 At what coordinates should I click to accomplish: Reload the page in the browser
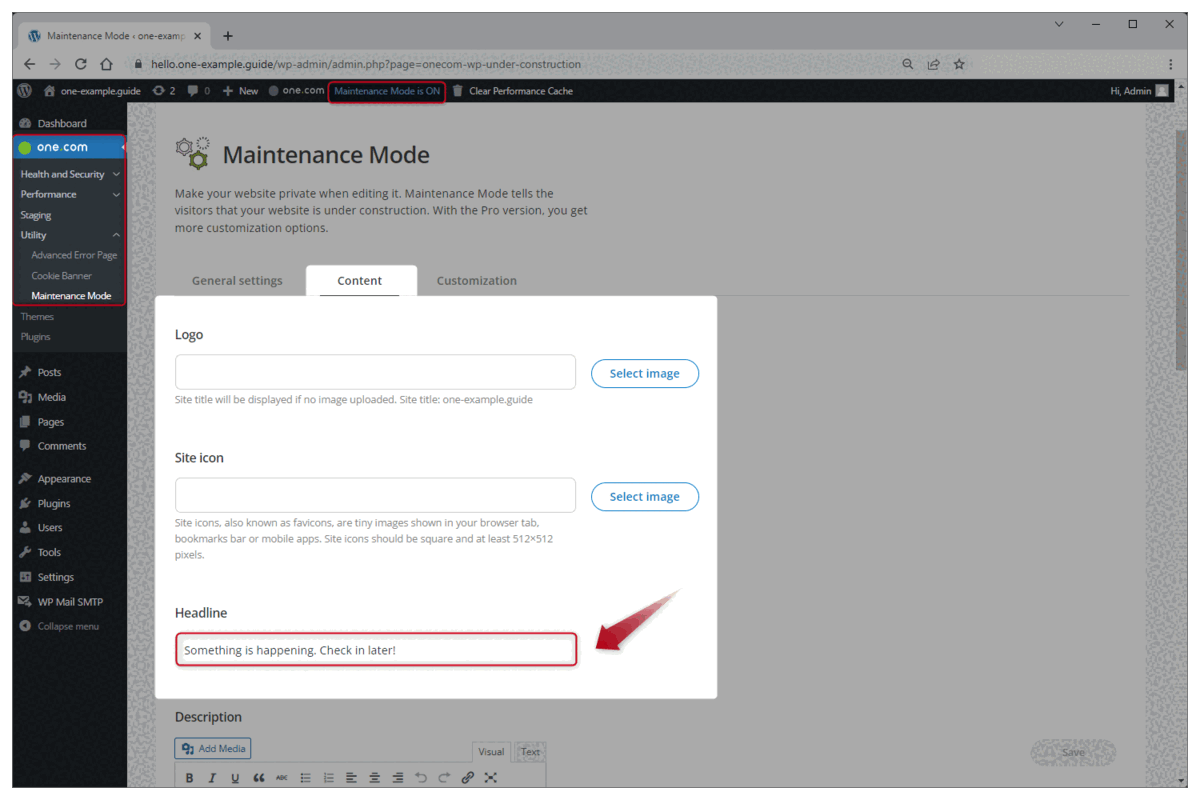pos(81,64)
